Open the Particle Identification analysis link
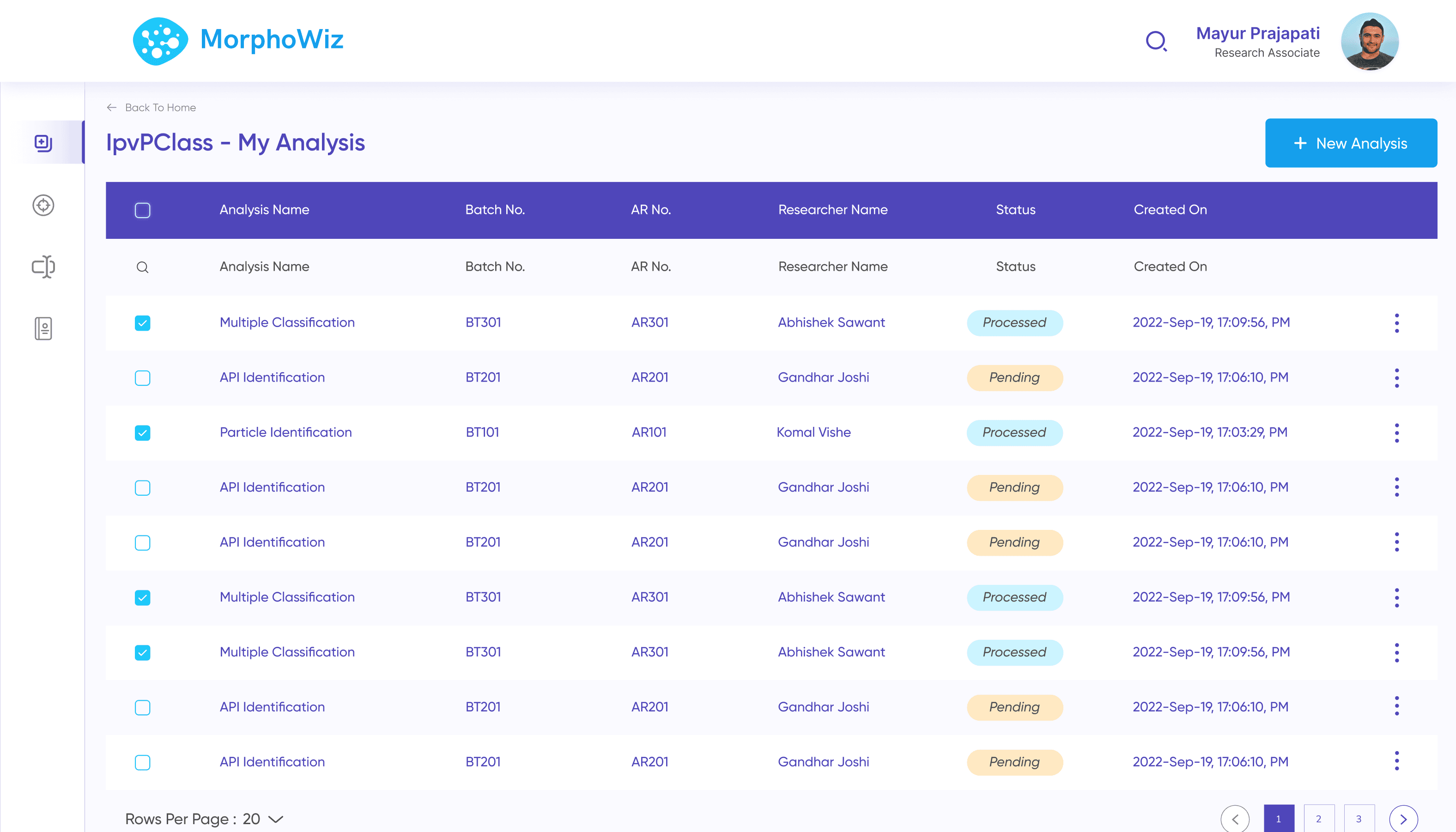 pyautogui.click(x=285, y=432)
